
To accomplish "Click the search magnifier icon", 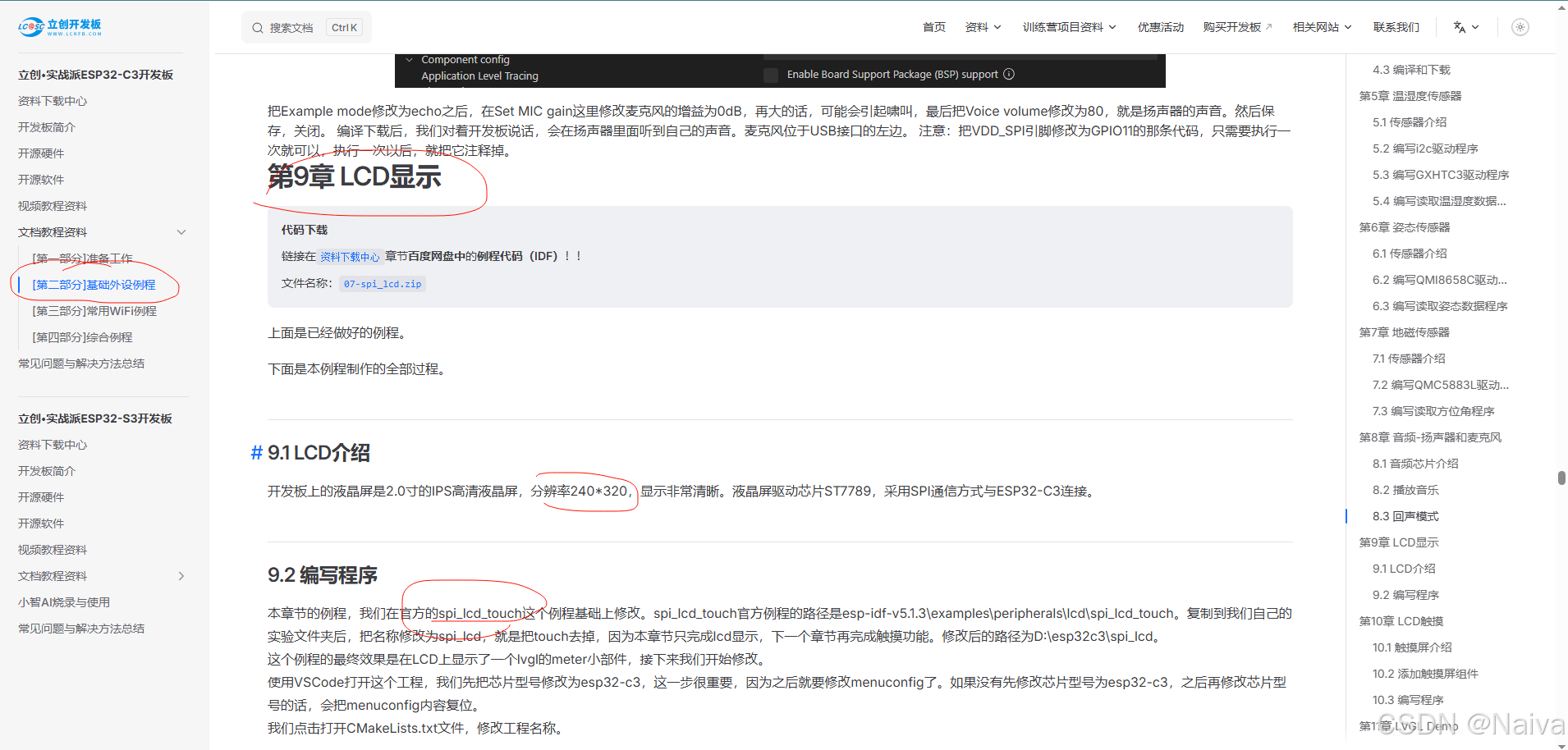I will [258, 28].
